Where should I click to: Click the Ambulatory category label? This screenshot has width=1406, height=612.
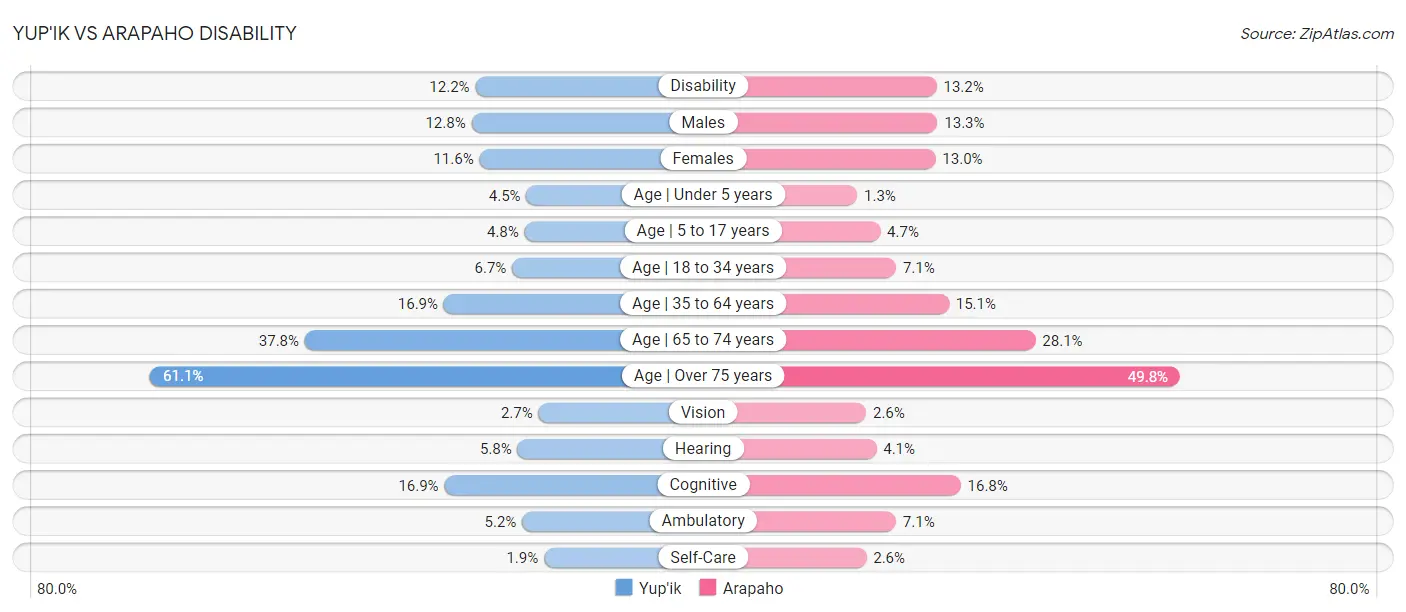[x=703, y=521]
